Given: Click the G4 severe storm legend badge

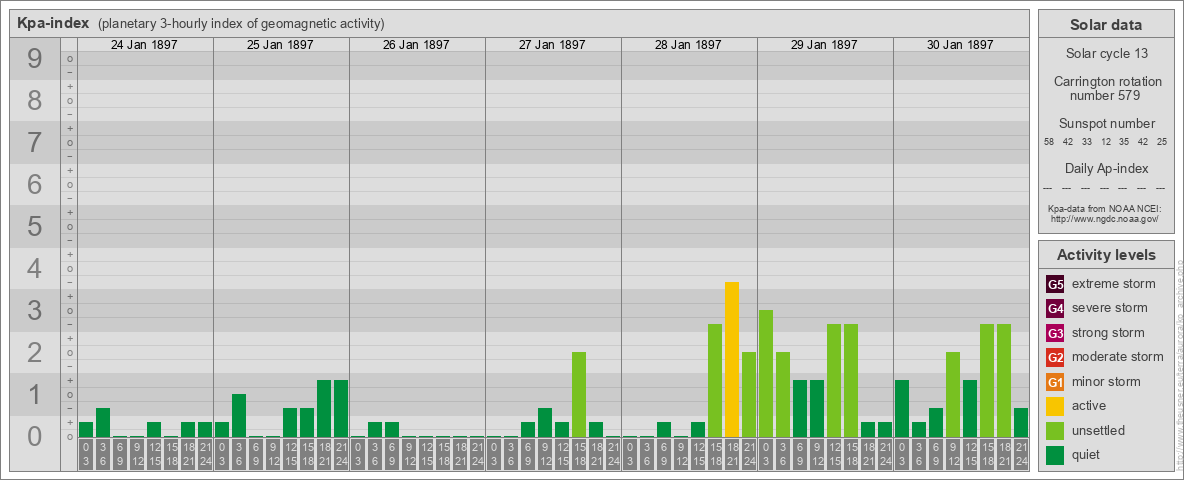Looking at the screenshot, I should tap(1055, 309).
